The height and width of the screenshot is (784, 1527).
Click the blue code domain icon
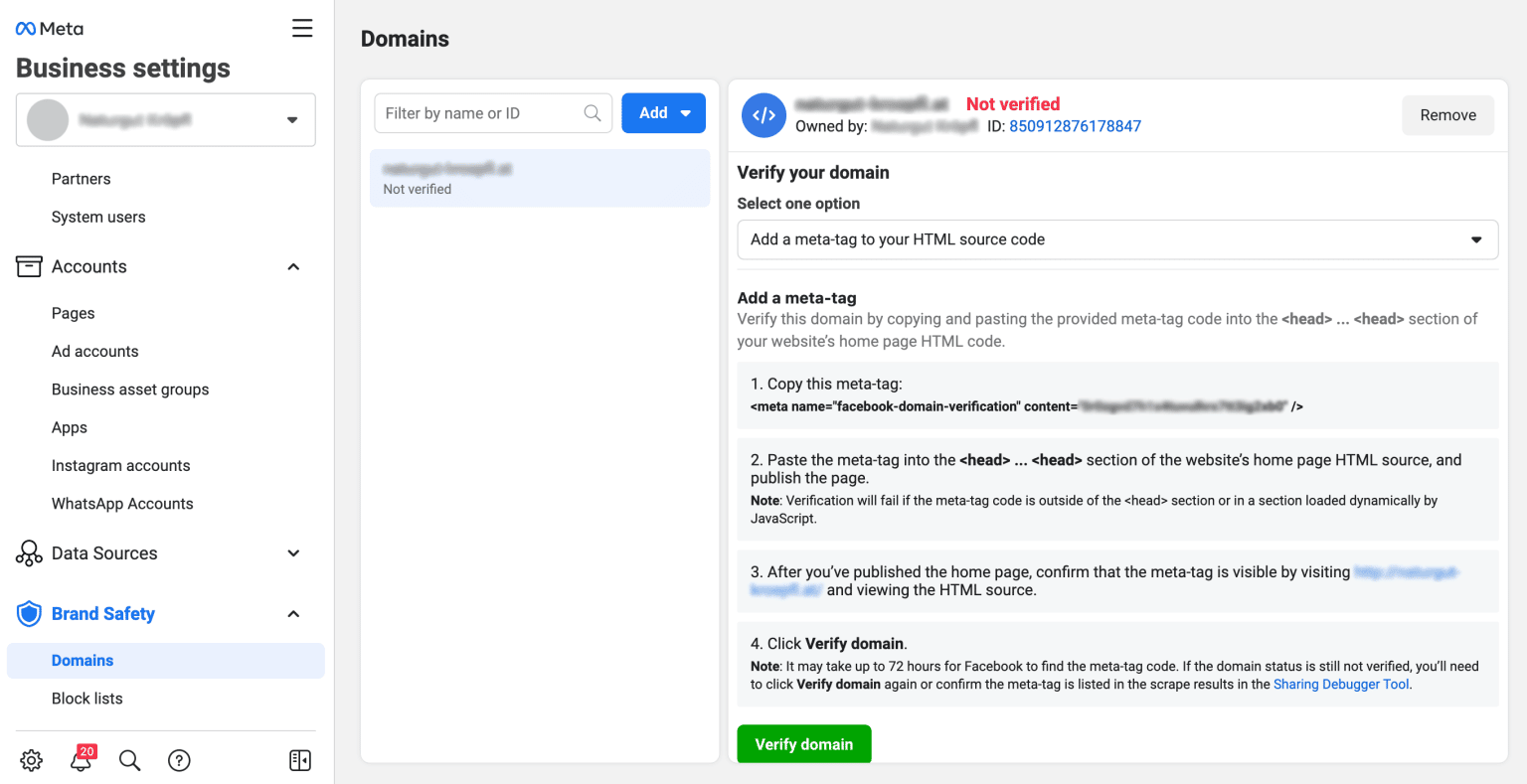(763, 115)
